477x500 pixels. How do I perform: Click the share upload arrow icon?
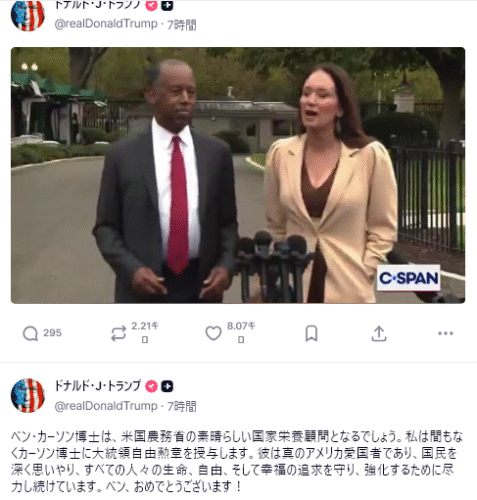pos(379,334)
